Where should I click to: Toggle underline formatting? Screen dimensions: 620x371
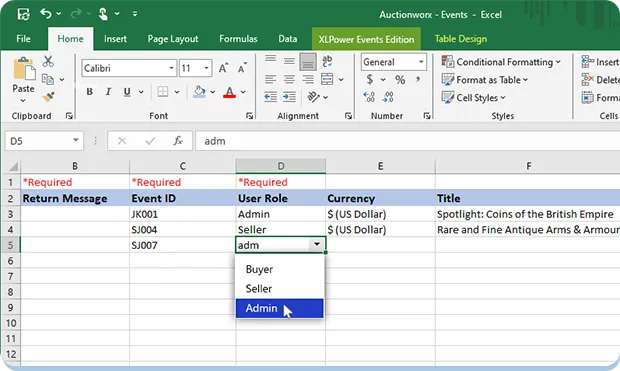(x=127, y=92)
